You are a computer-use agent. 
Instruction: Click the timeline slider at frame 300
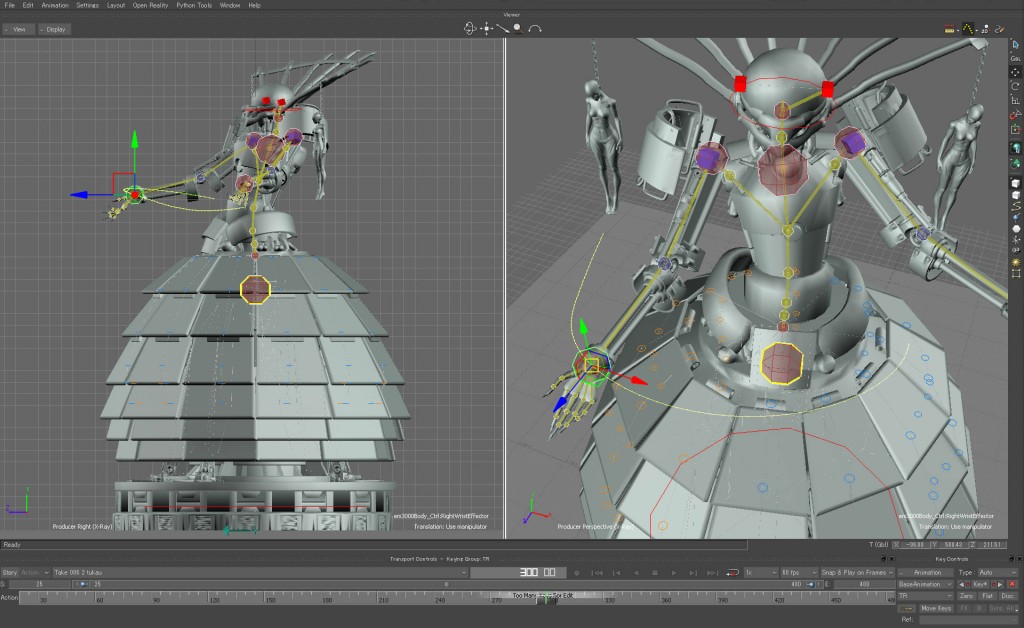(548, 597)
